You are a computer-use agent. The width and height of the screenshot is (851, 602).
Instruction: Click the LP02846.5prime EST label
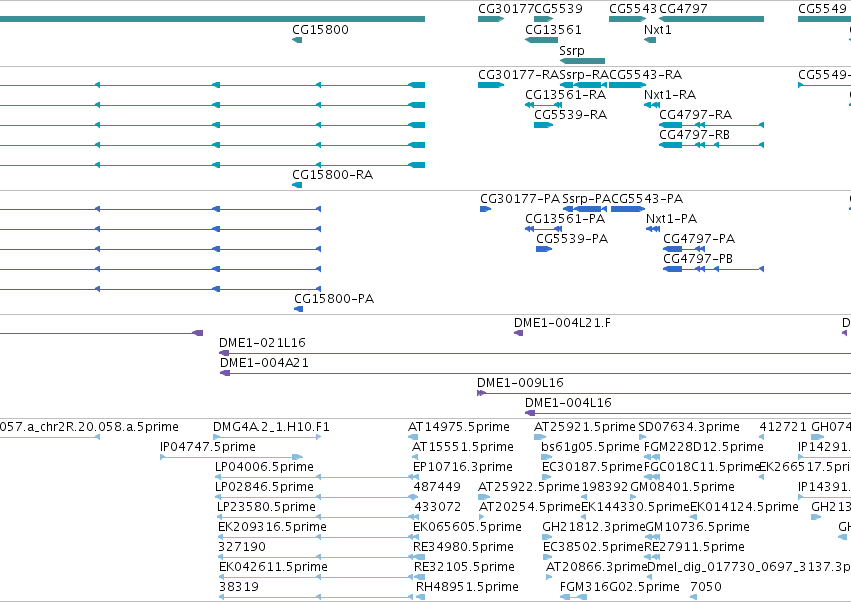click(264, 488)
